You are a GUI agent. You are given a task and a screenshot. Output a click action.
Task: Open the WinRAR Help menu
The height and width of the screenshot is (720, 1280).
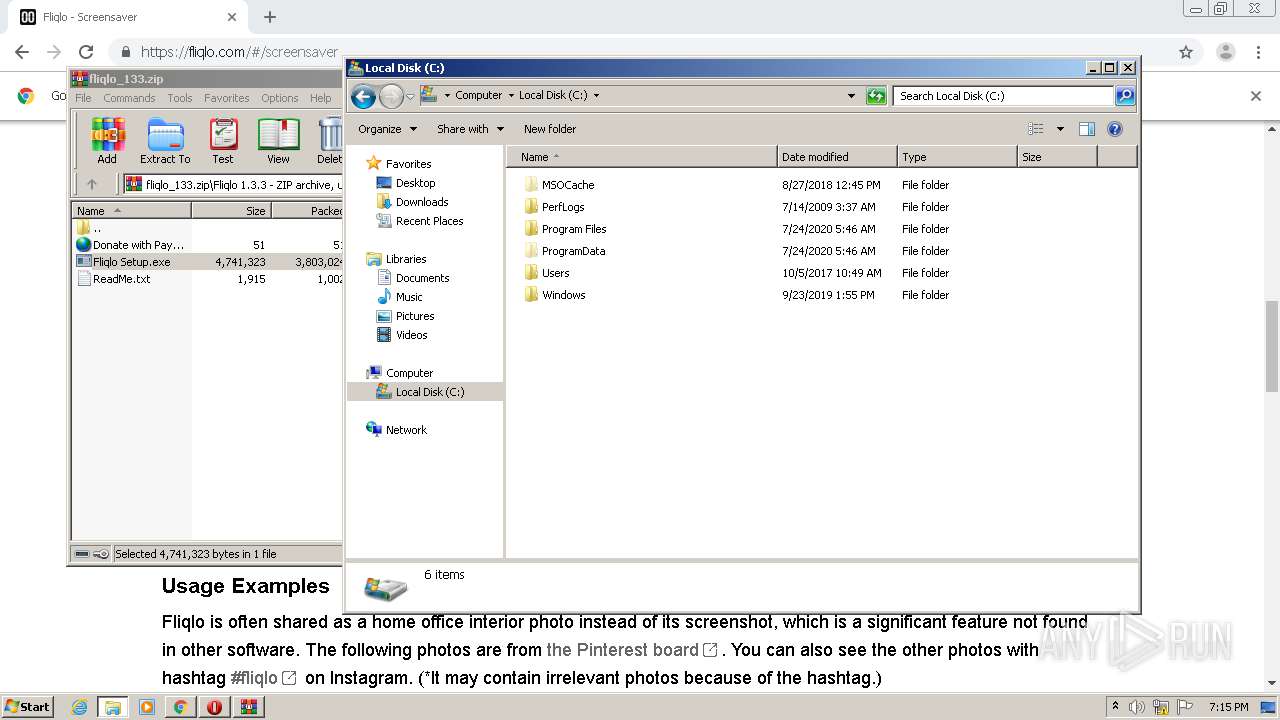320,98
